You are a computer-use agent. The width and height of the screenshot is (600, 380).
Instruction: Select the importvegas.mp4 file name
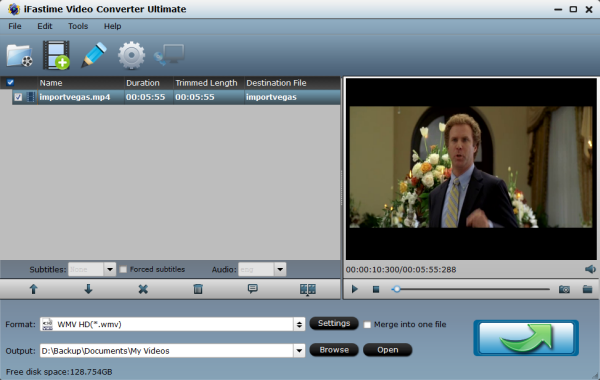75,97
